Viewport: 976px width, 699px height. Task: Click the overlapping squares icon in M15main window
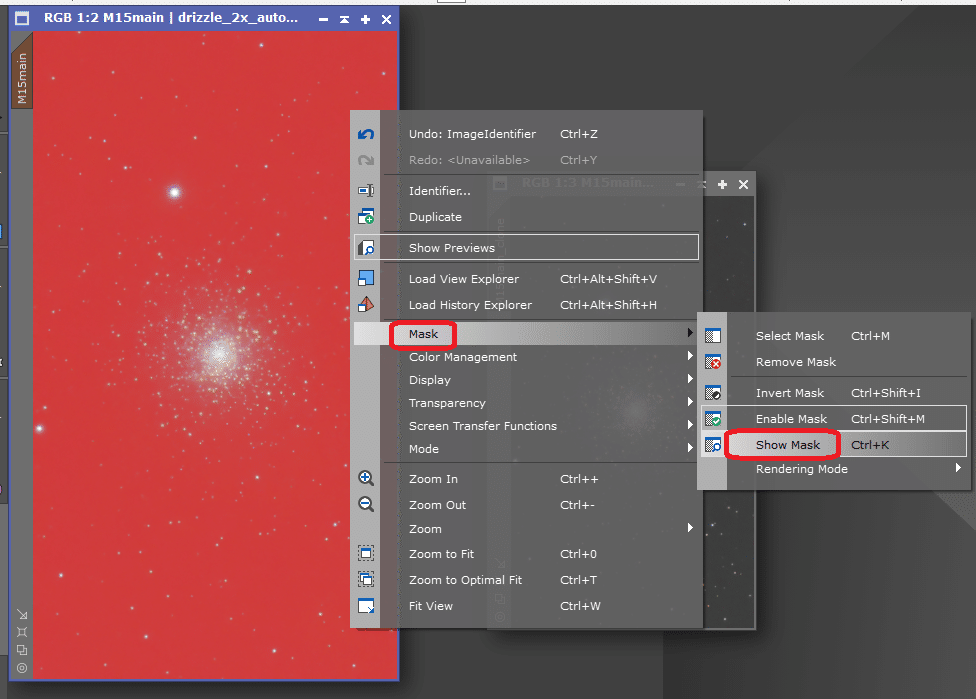(22, 650)
